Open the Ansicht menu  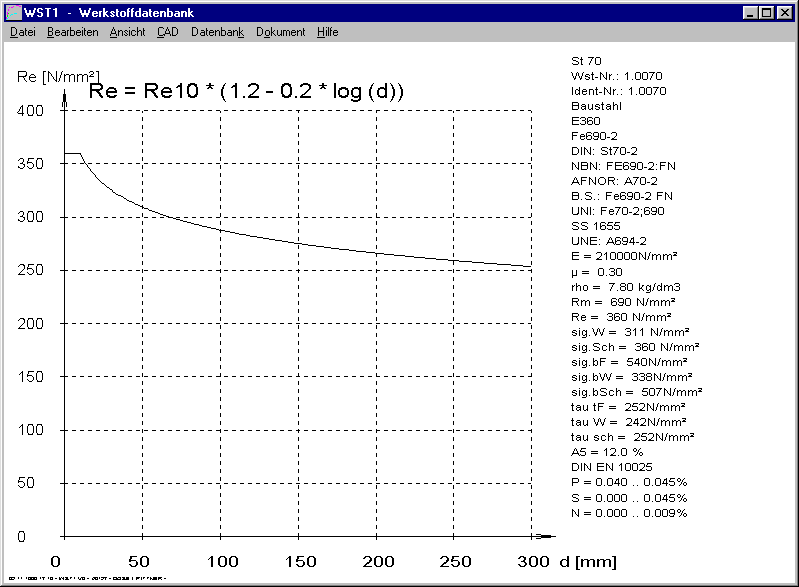point(127,32)
